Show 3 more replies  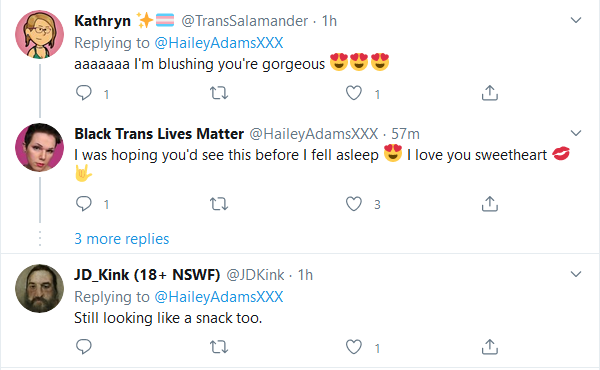point(122,239)
